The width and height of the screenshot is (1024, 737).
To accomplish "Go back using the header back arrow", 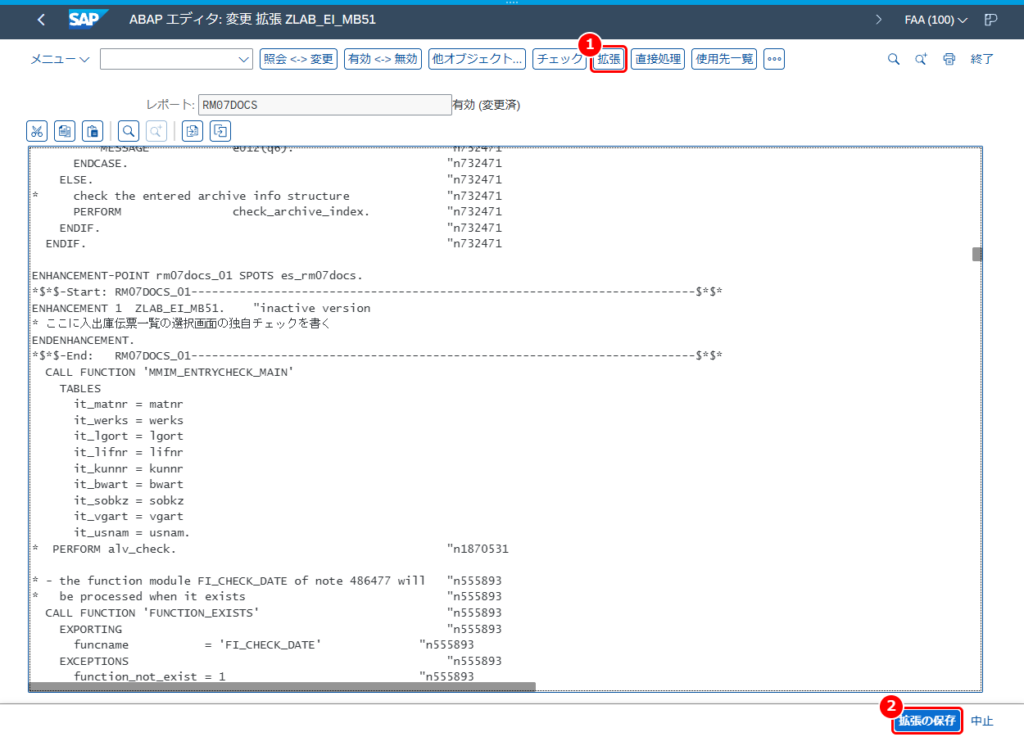I will point(41,20).
